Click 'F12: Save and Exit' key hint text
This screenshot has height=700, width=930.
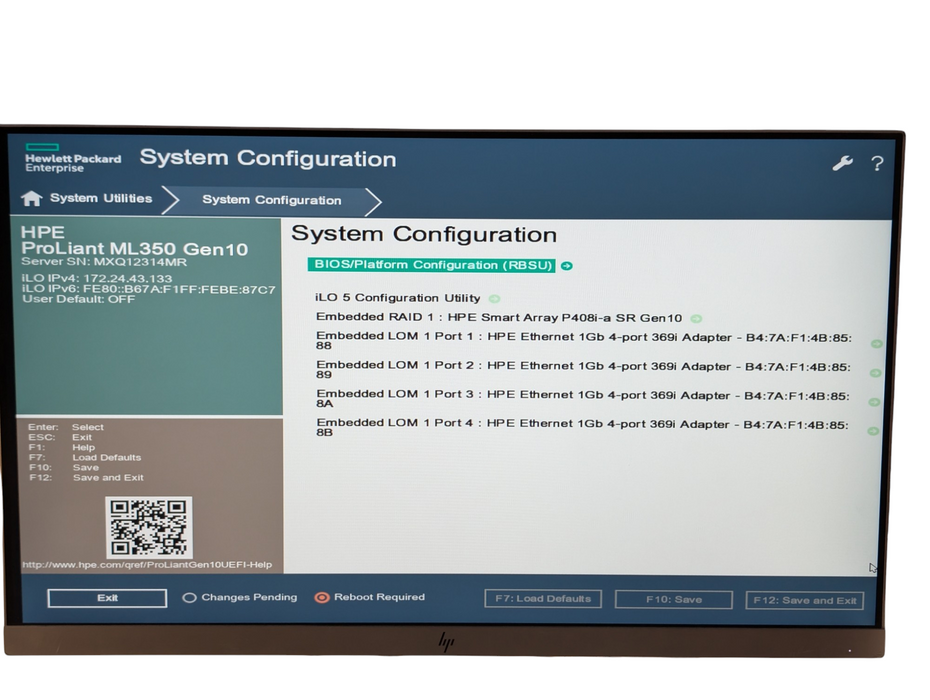pos(86,478)
